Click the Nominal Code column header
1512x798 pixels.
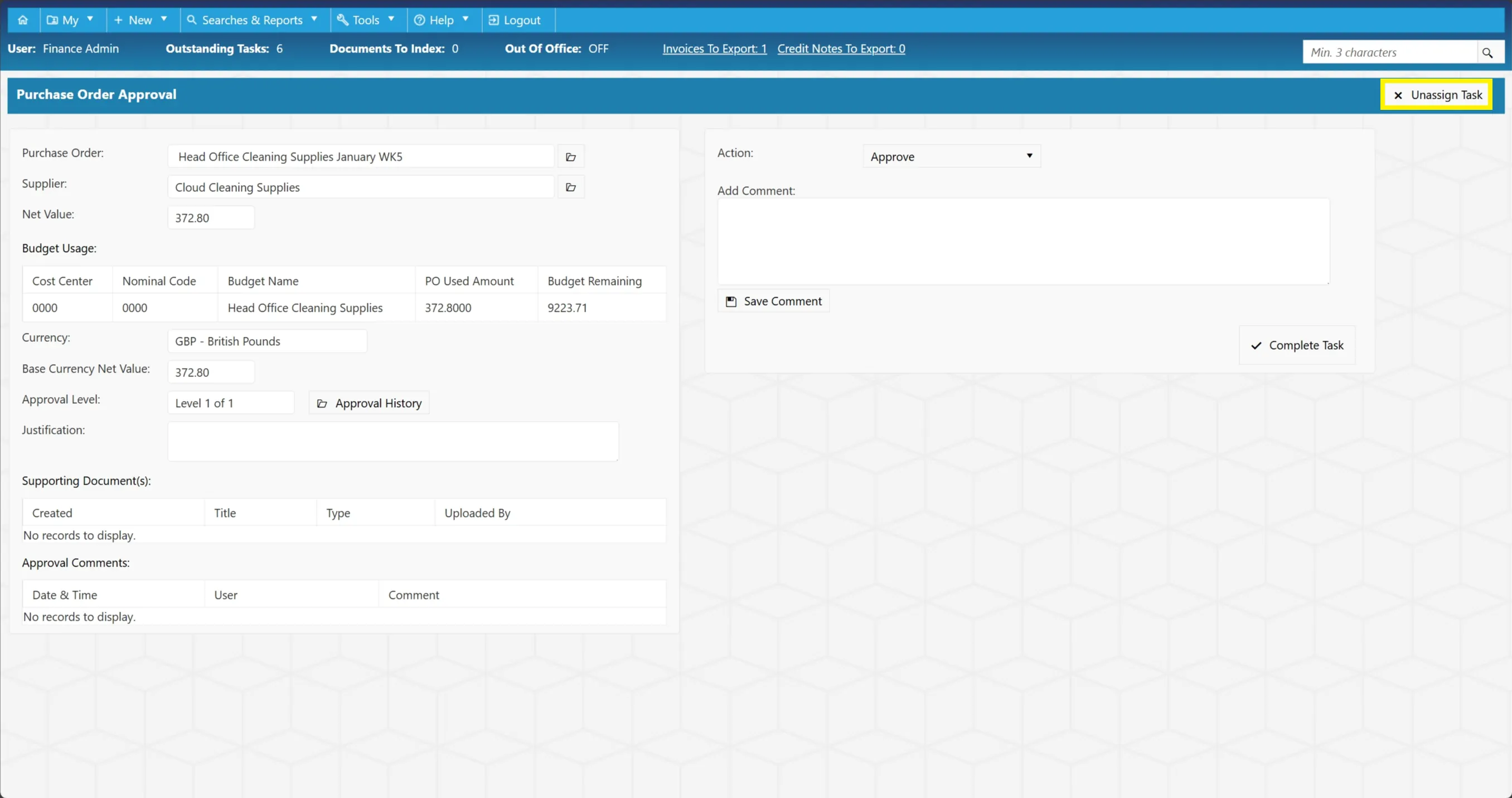coord(165,280)
